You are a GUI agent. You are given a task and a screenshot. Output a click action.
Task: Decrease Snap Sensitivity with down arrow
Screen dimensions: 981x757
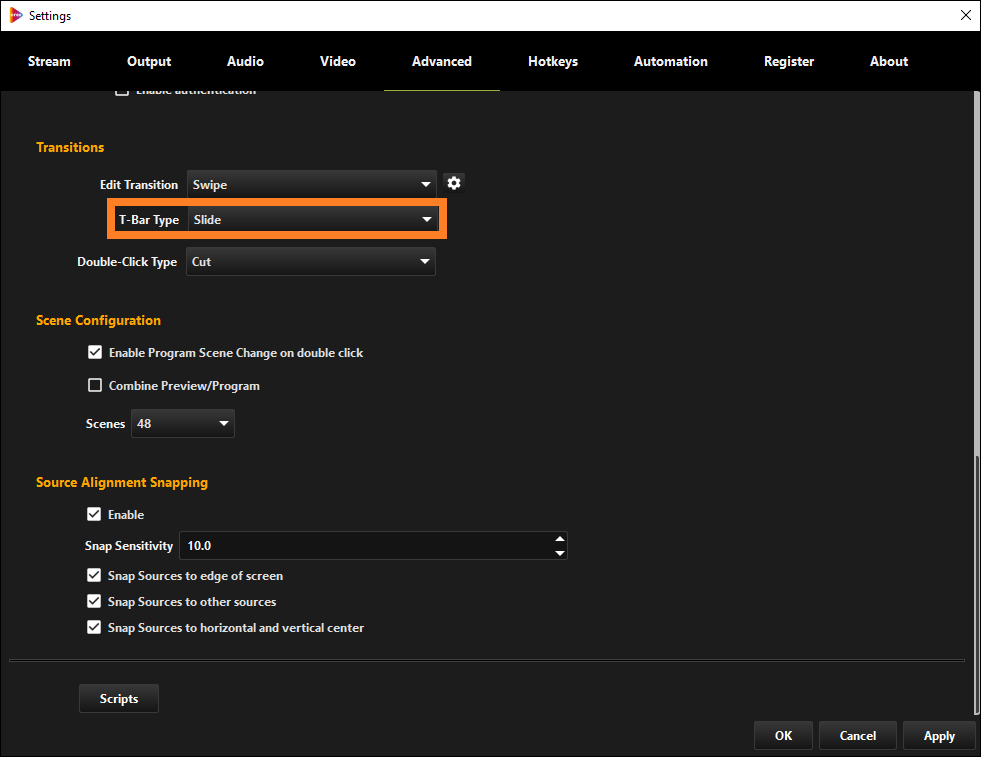[x=560, y=553]
